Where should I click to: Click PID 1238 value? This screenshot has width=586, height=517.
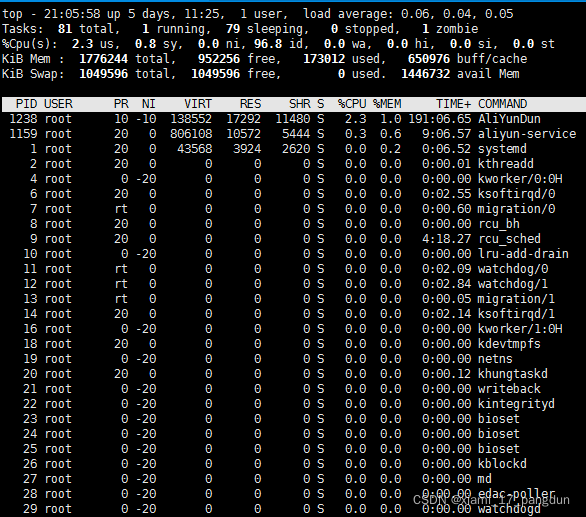23,119
